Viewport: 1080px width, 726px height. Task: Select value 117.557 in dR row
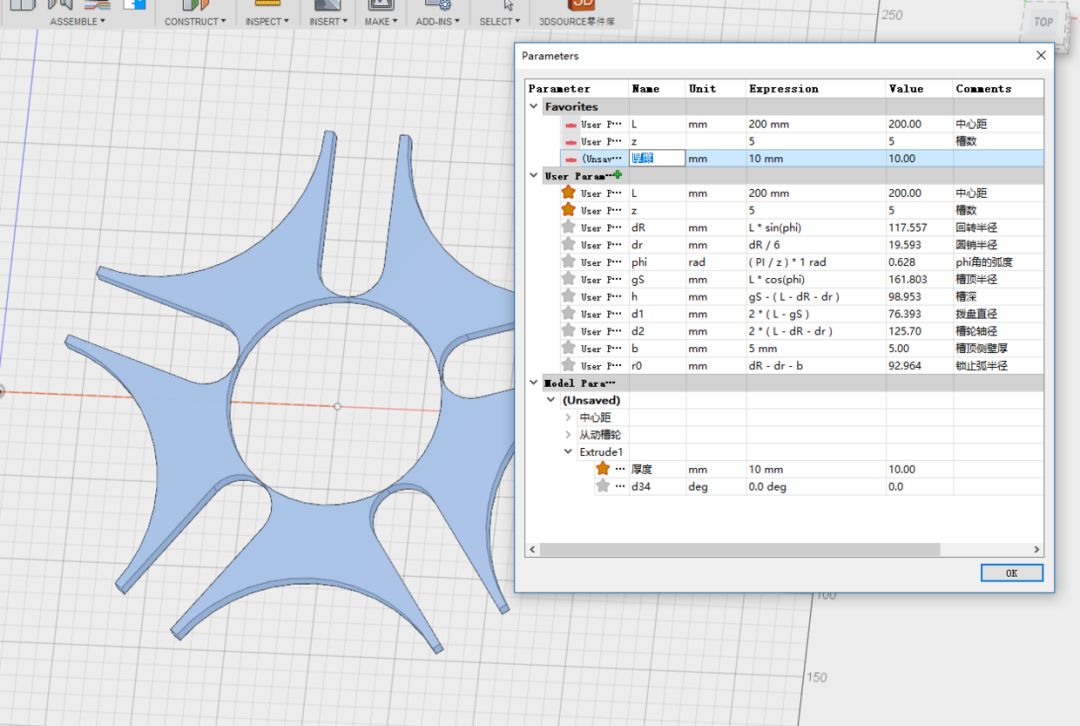coord(907,227)
